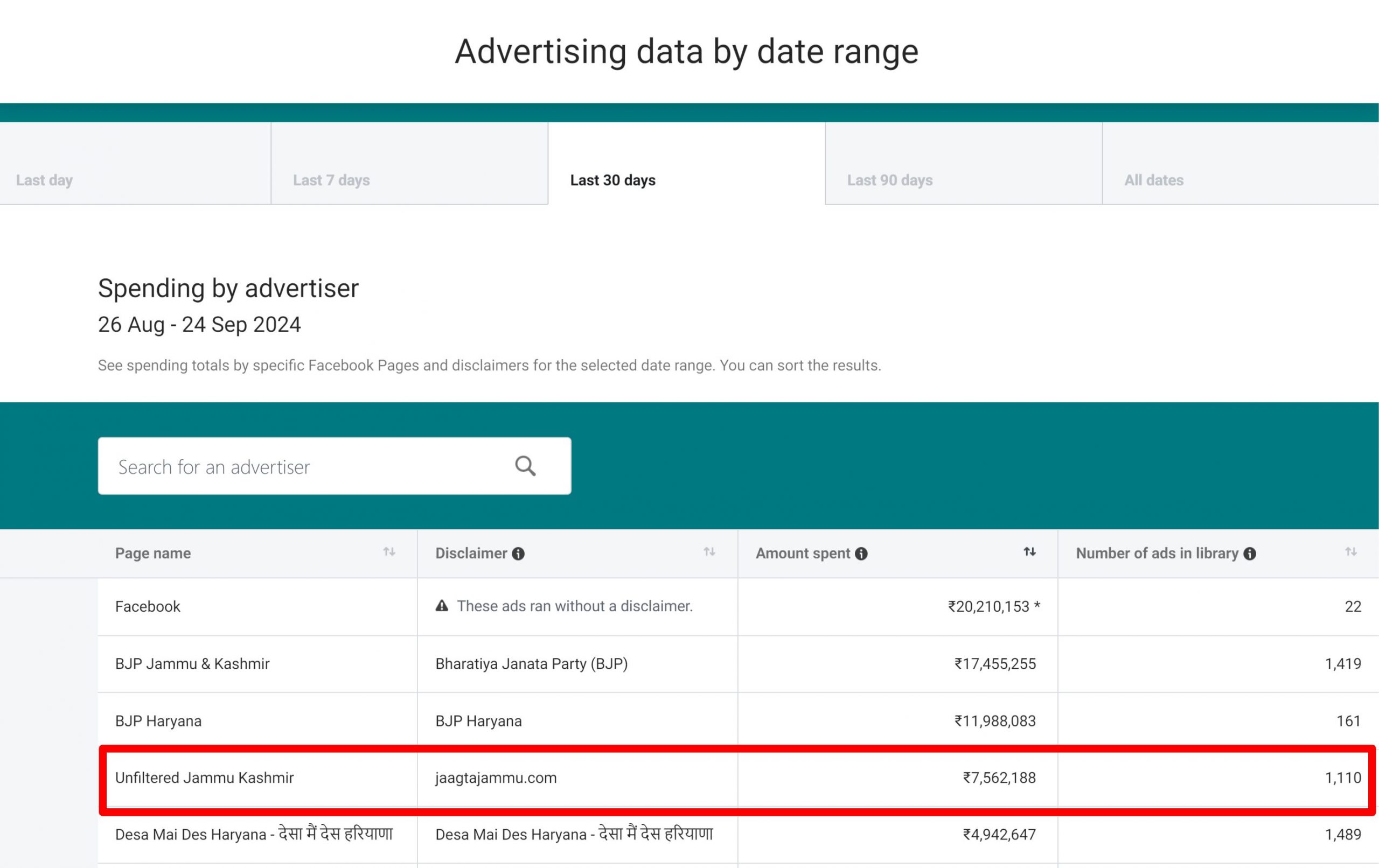Click the ₹11,988,083 amount

click(995, 722)
